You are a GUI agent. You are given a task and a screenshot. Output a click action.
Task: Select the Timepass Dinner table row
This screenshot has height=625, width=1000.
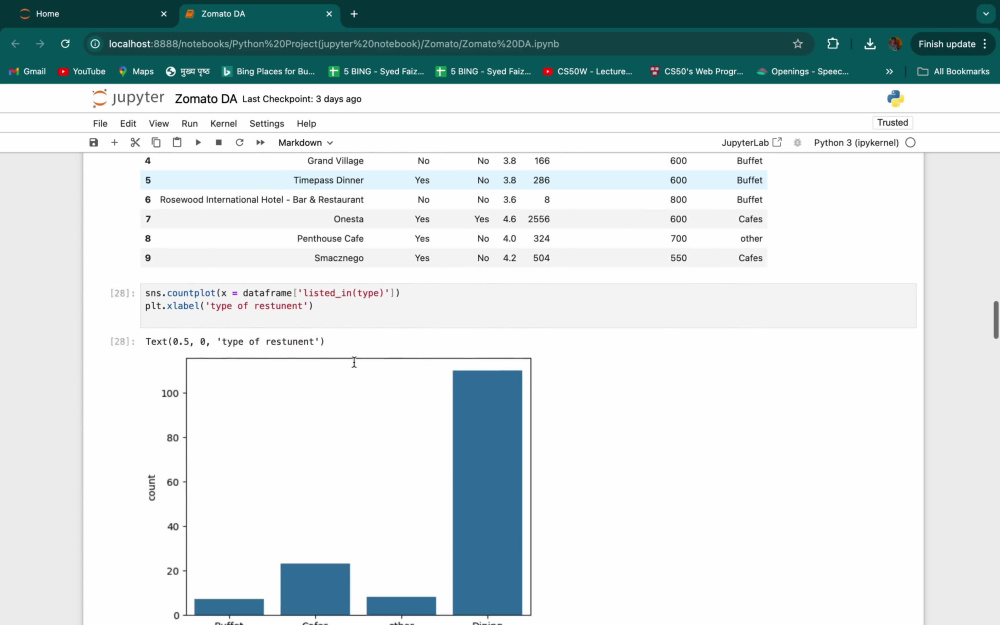(x=453, y=180)
